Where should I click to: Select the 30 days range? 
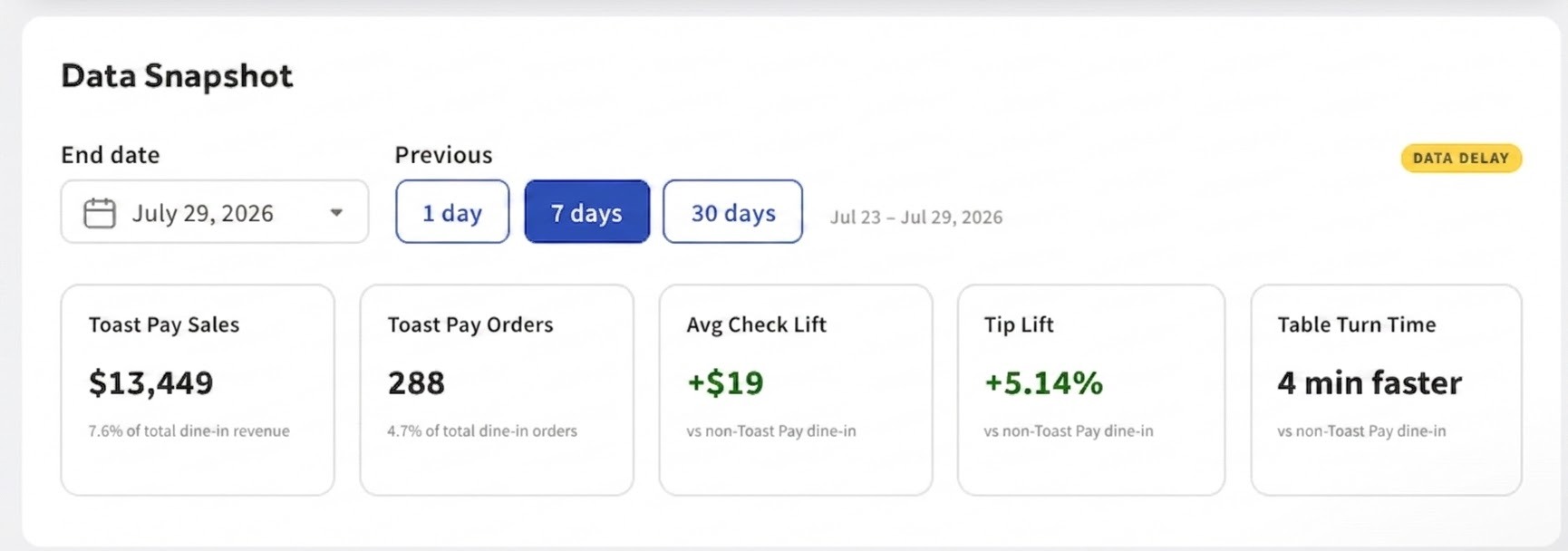(732, 212)
